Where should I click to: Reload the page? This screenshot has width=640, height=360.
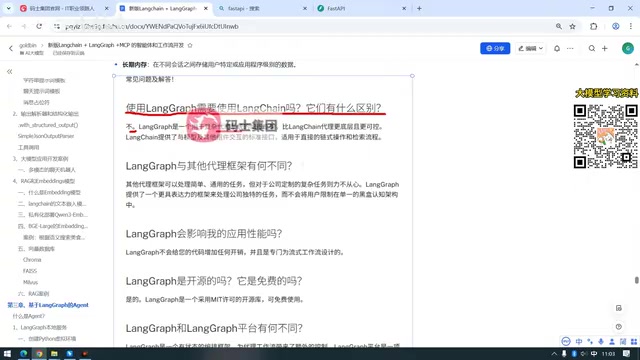39,26
